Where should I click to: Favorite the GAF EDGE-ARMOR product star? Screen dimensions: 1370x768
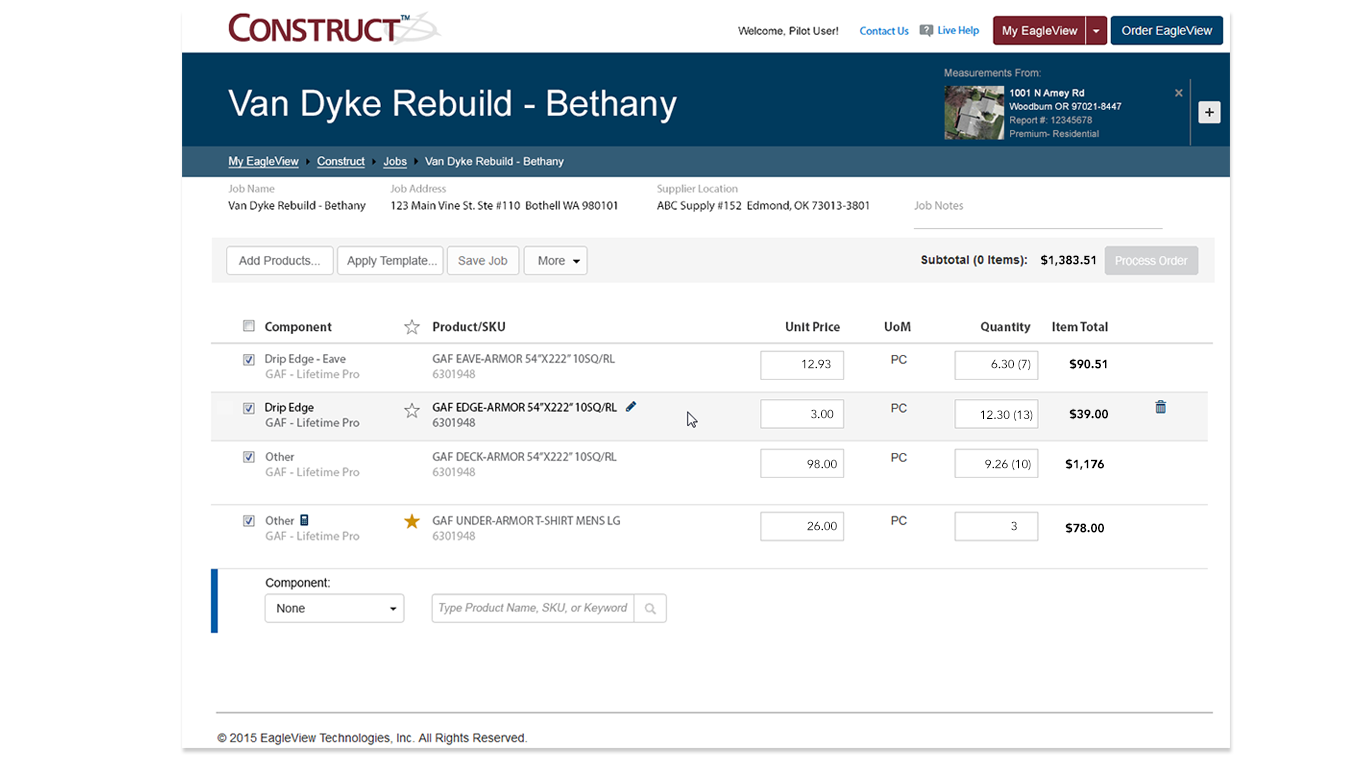point(412,410)
